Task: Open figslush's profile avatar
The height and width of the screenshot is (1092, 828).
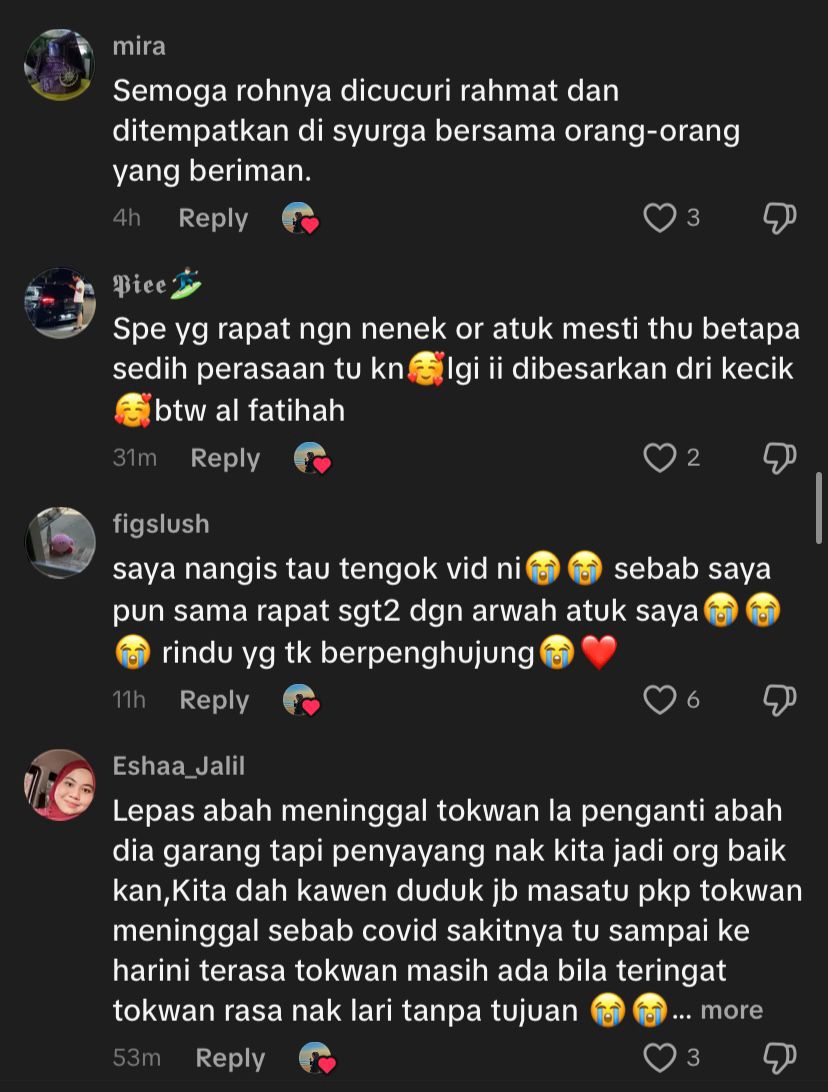Action: click(60, 543)
